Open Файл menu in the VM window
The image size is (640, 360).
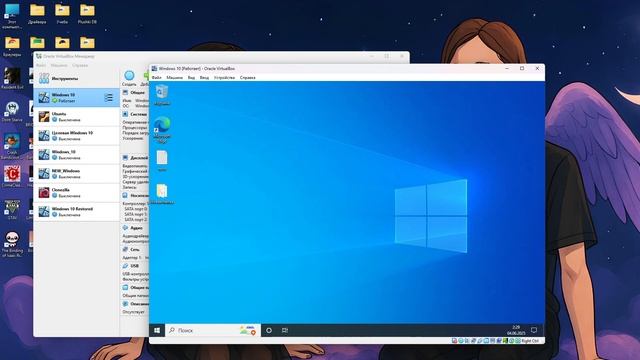point(156,78)
